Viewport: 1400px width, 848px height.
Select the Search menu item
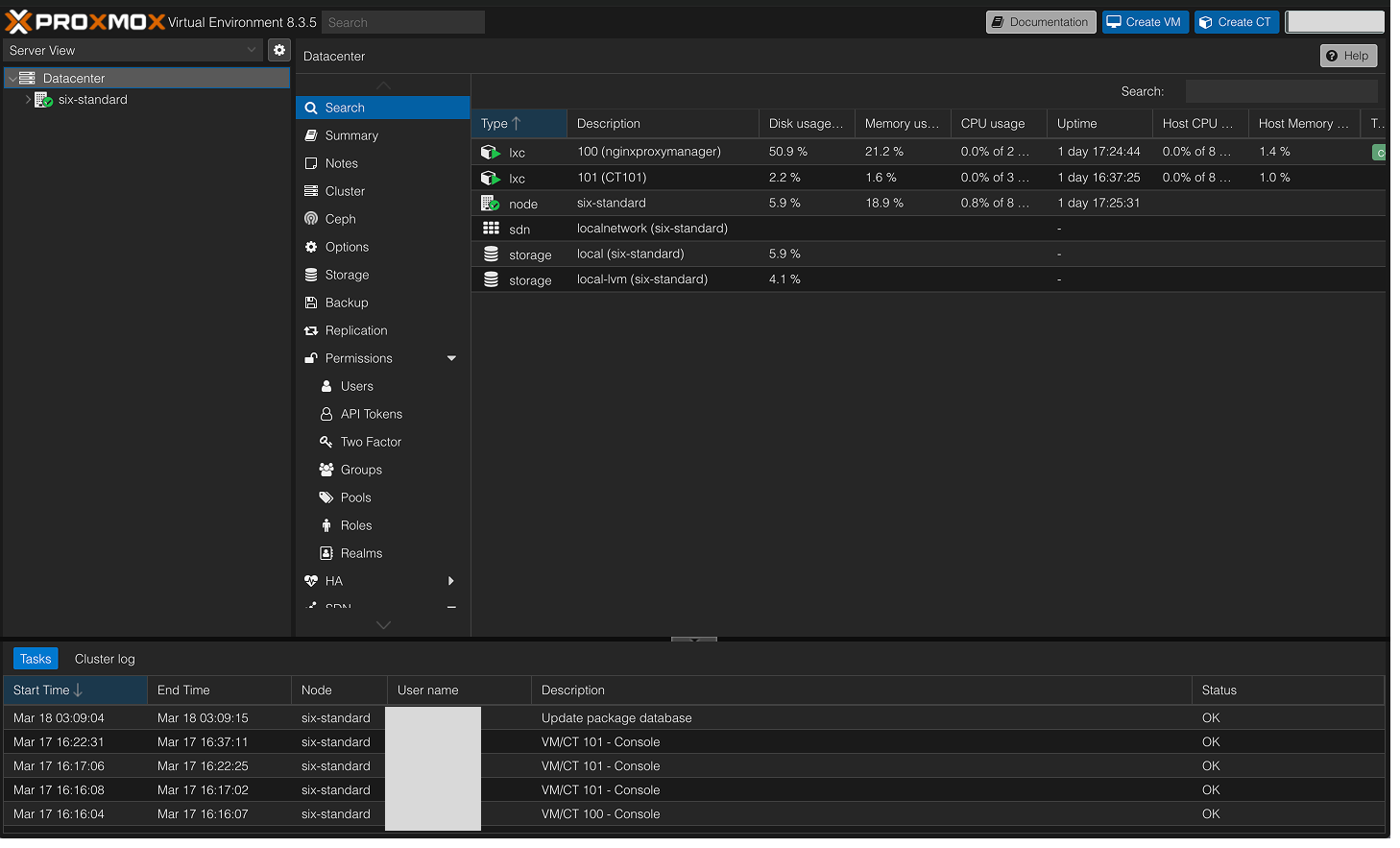(383, 108)
